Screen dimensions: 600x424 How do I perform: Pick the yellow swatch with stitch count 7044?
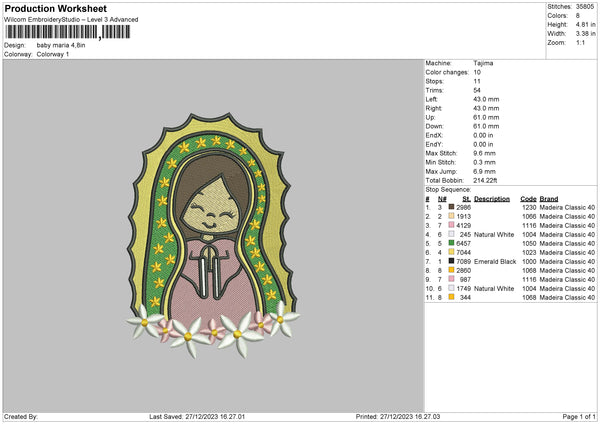pos(452,252)
